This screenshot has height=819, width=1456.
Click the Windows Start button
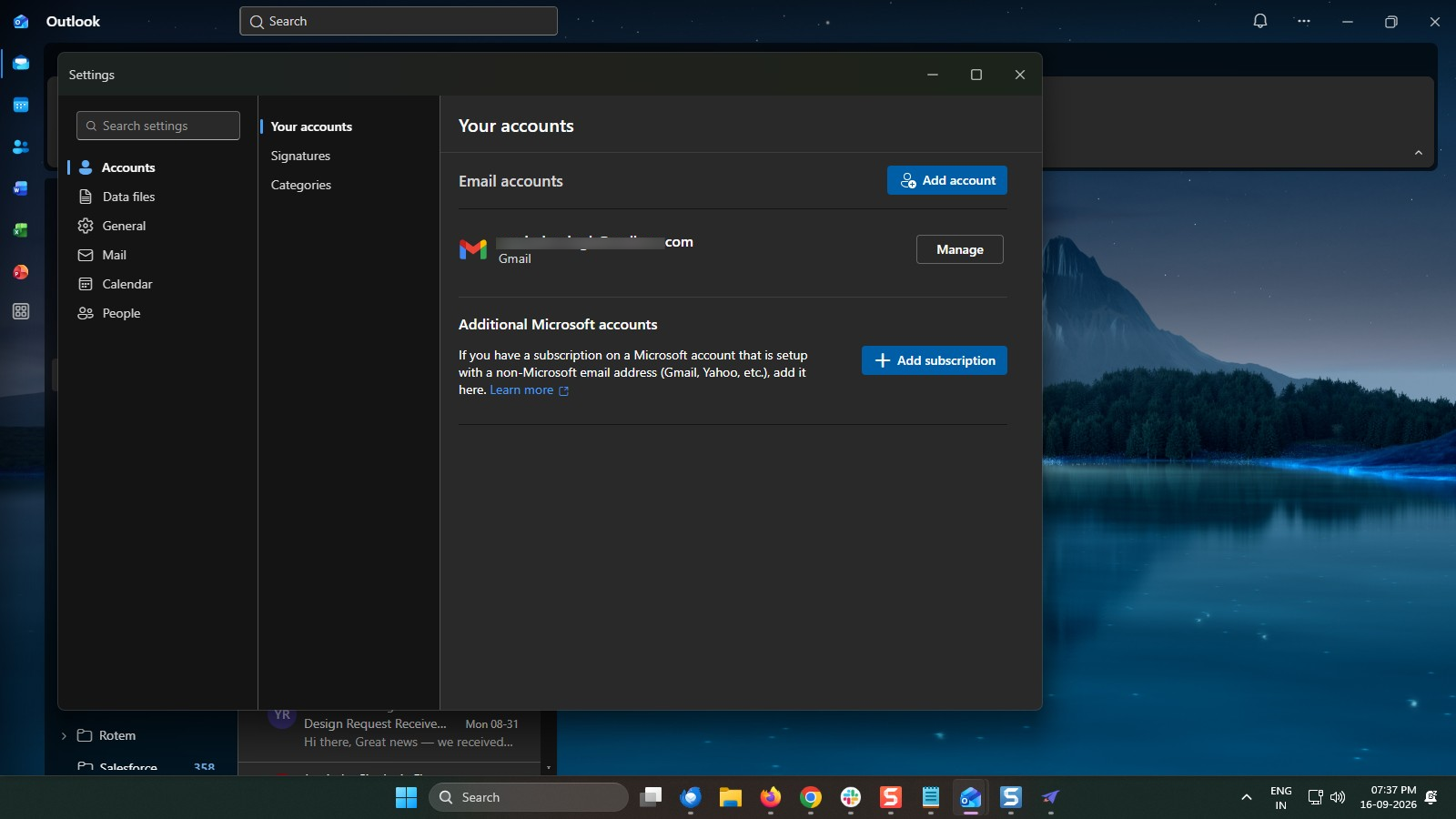pos(406,797)
